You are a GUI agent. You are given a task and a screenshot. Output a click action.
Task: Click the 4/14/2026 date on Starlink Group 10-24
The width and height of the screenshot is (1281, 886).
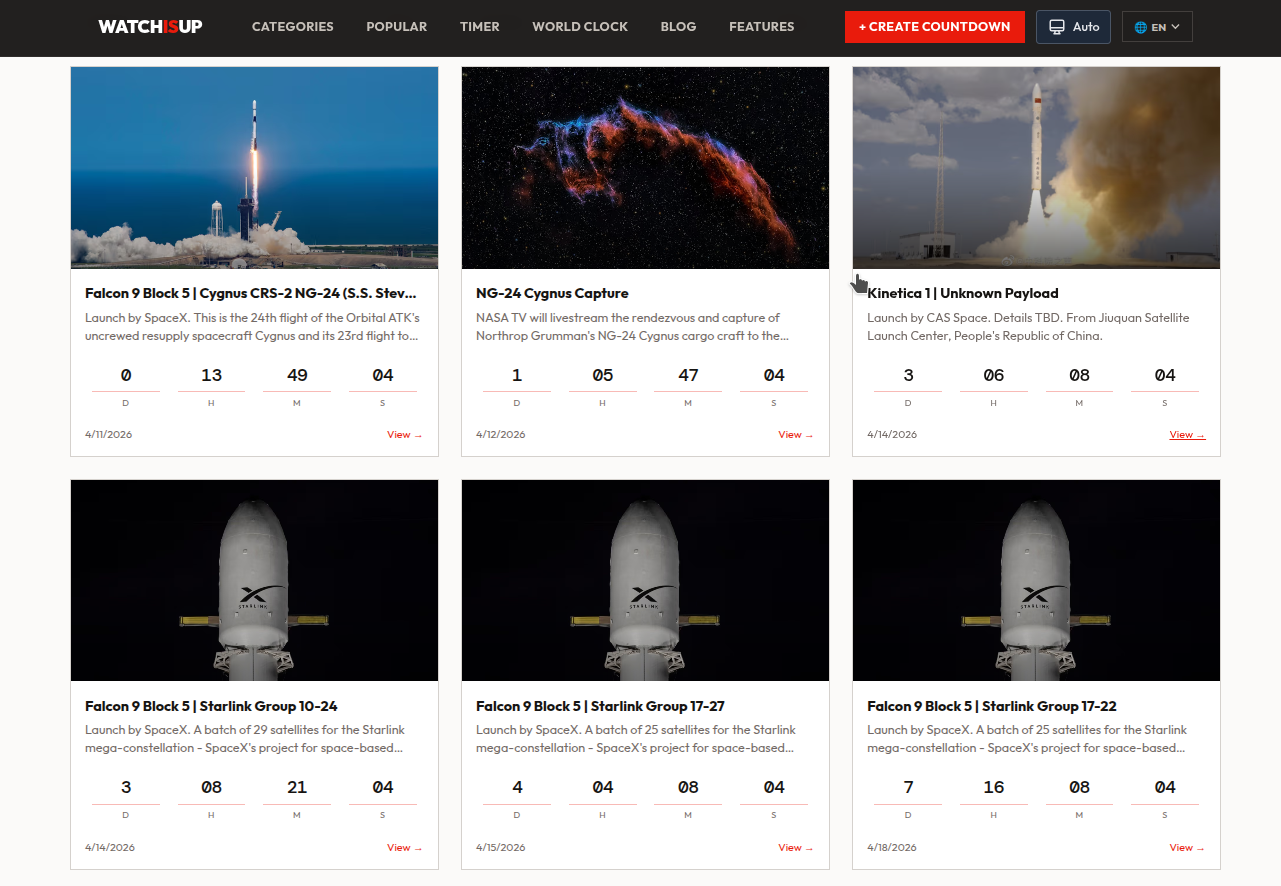pyautogui.click(x=110, y=848)
